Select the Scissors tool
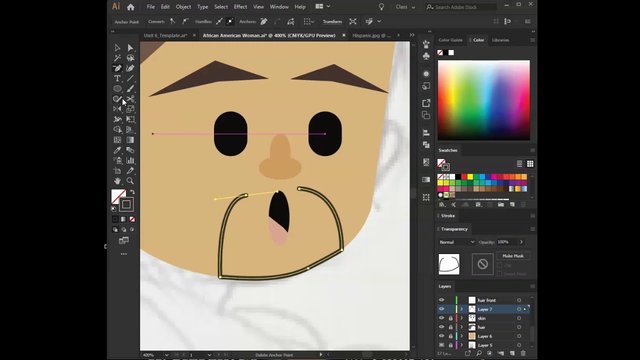This screenshot has width=640, height=360. (x=130, y=99)
